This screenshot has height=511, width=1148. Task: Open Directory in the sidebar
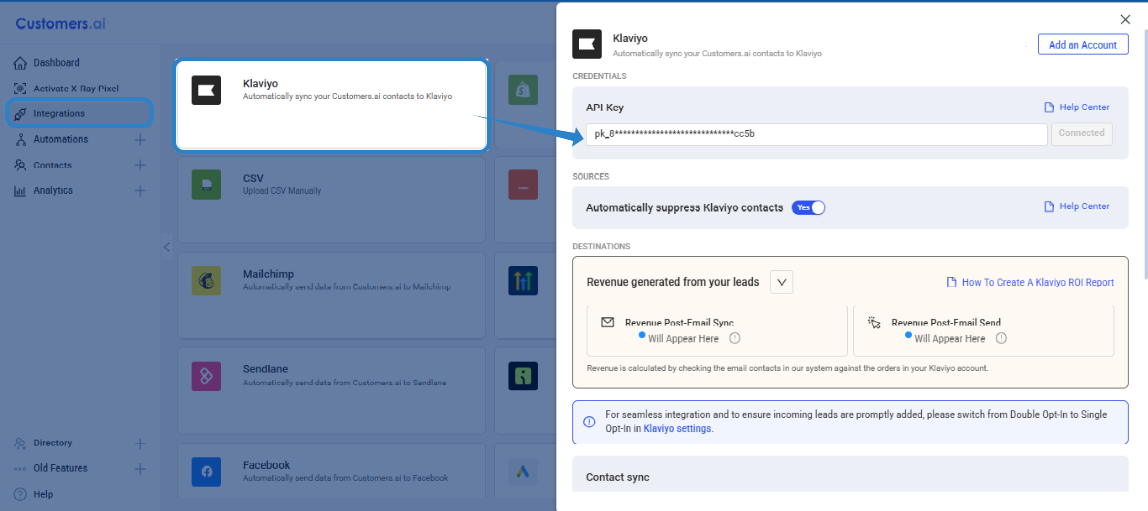coord(52,443)
